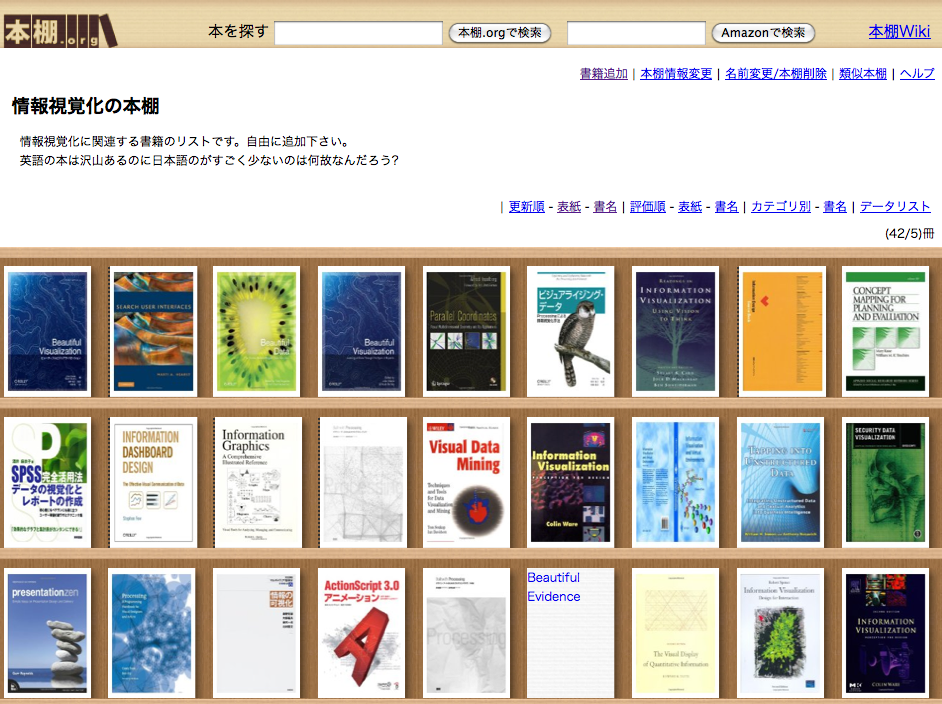Open the データリスト link
Viewport: 942px width, 704px height.
coord(895,207)
